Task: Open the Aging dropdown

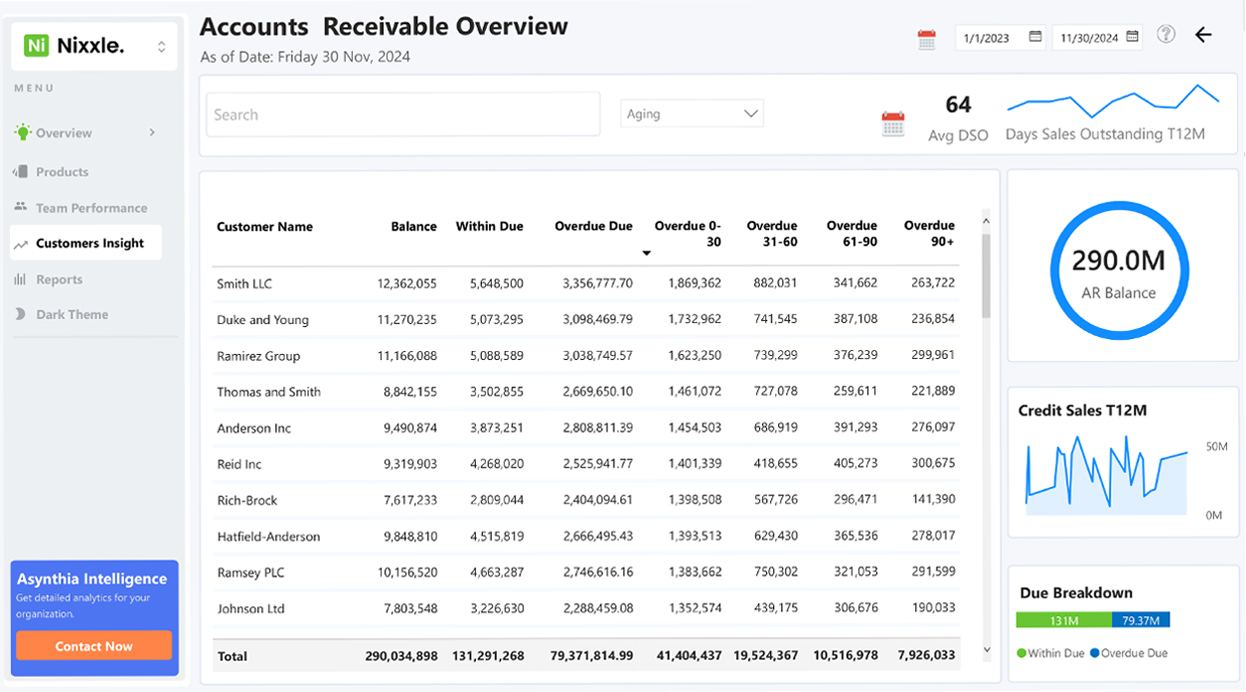Action: click(x=692, y=114)
